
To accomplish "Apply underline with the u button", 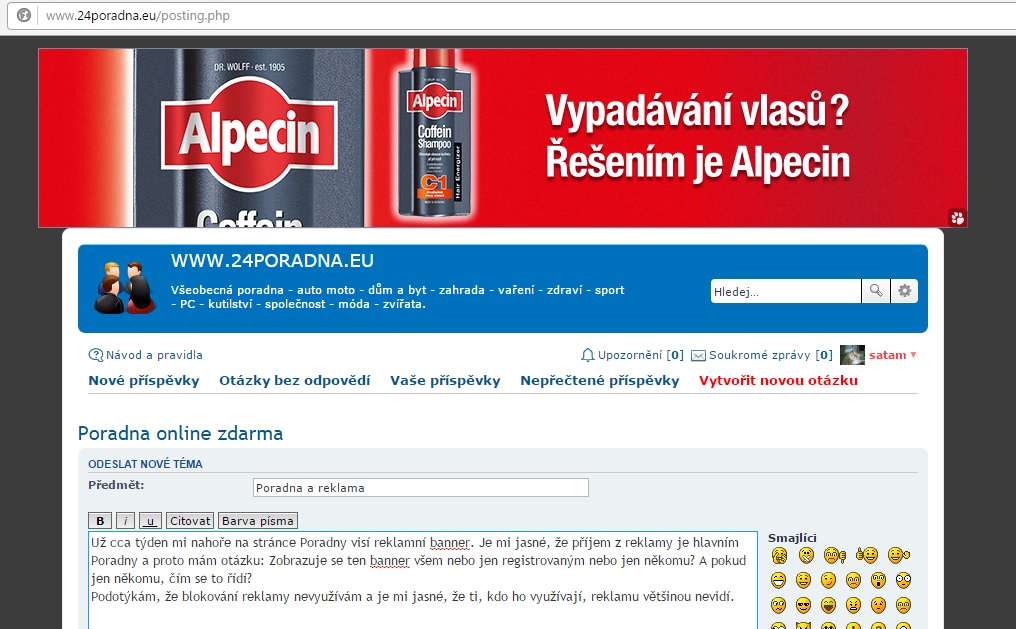I will (150, 521).
